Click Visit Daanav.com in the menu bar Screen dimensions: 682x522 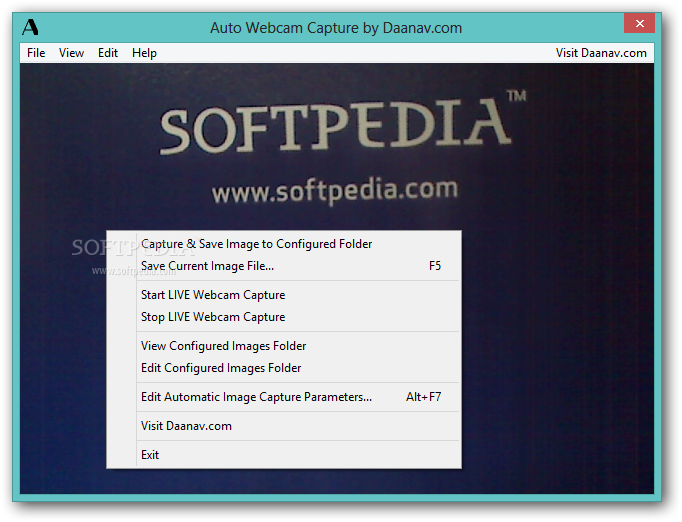[601, 53]
